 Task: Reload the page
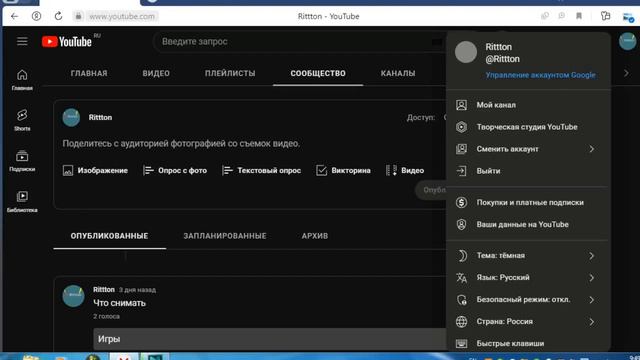pos(58,16)
